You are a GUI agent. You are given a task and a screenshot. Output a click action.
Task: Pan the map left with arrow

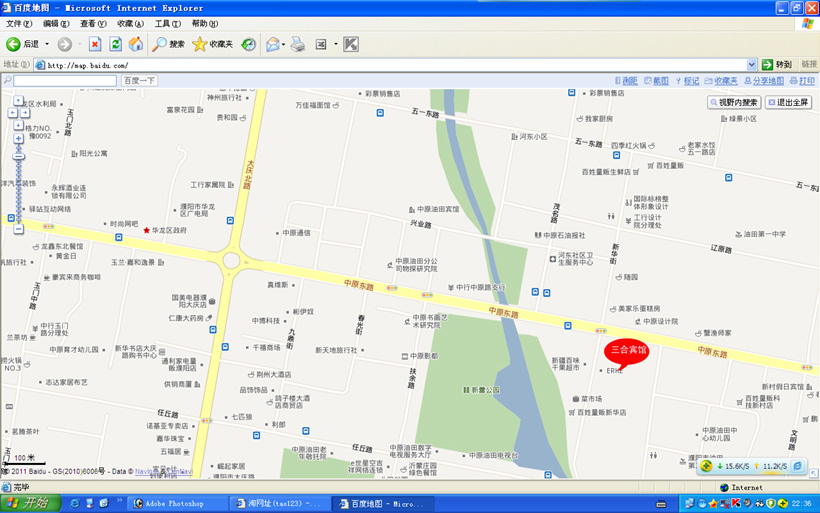click(13, 113)
